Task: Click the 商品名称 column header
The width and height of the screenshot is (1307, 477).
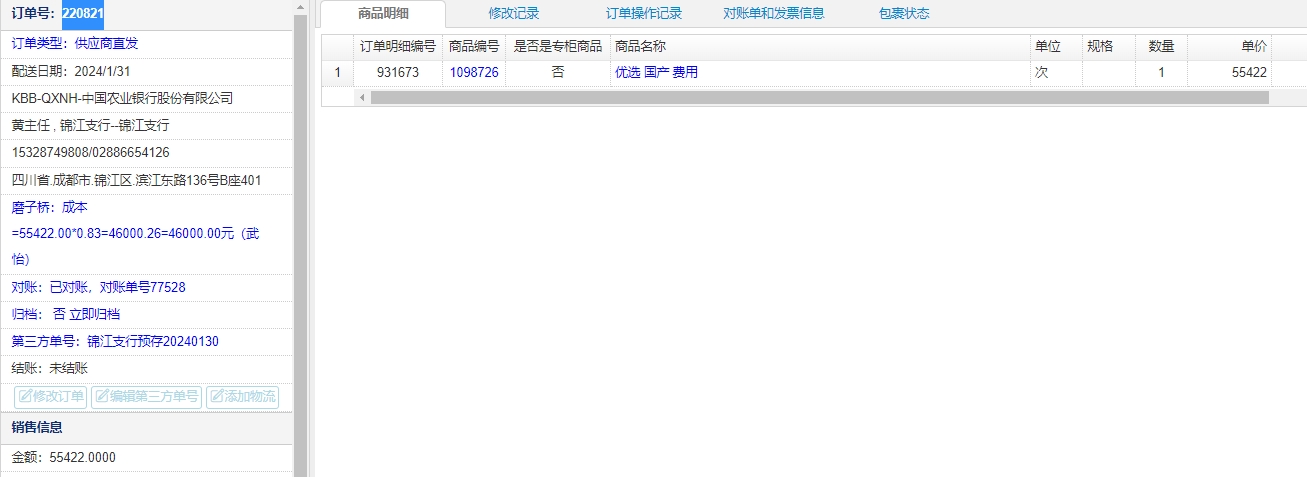Action: (820, 46)
